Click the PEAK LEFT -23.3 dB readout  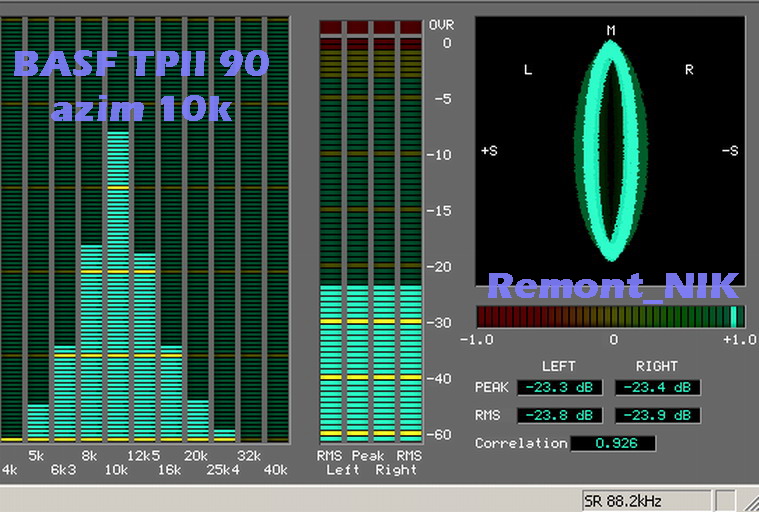(559, 387)
